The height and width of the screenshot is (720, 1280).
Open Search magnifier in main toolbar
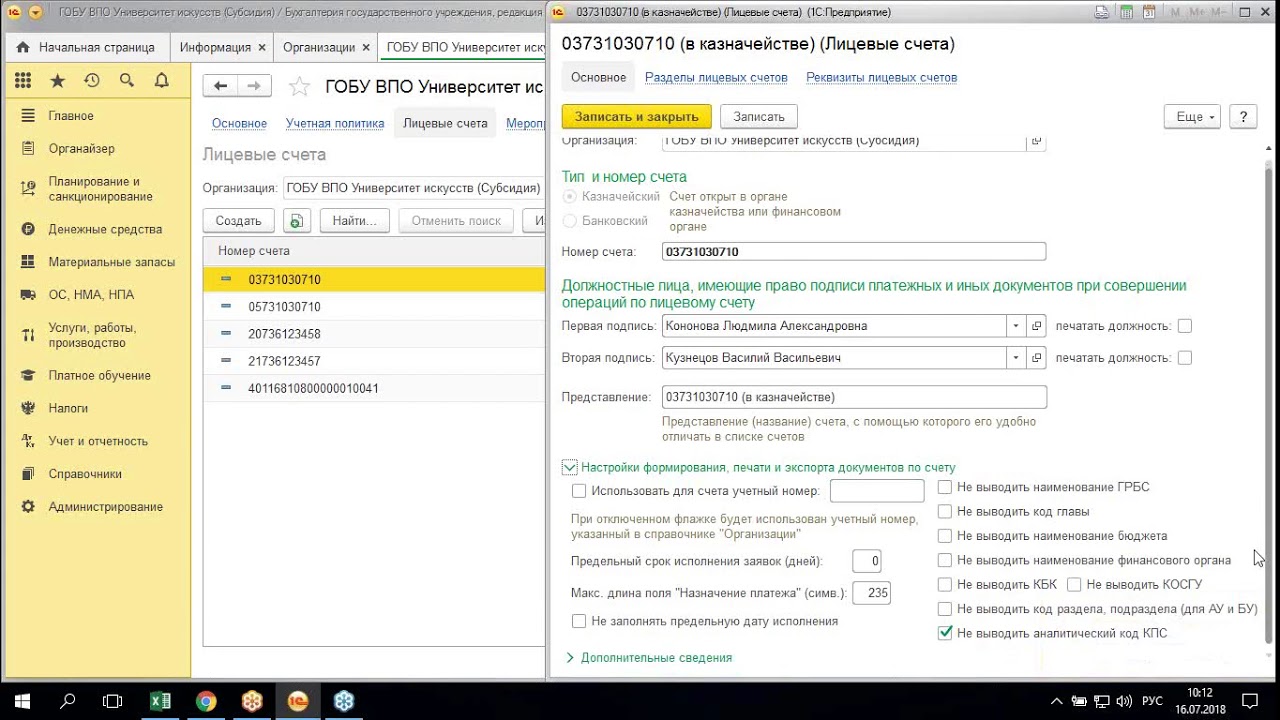(x=126, y=81)
